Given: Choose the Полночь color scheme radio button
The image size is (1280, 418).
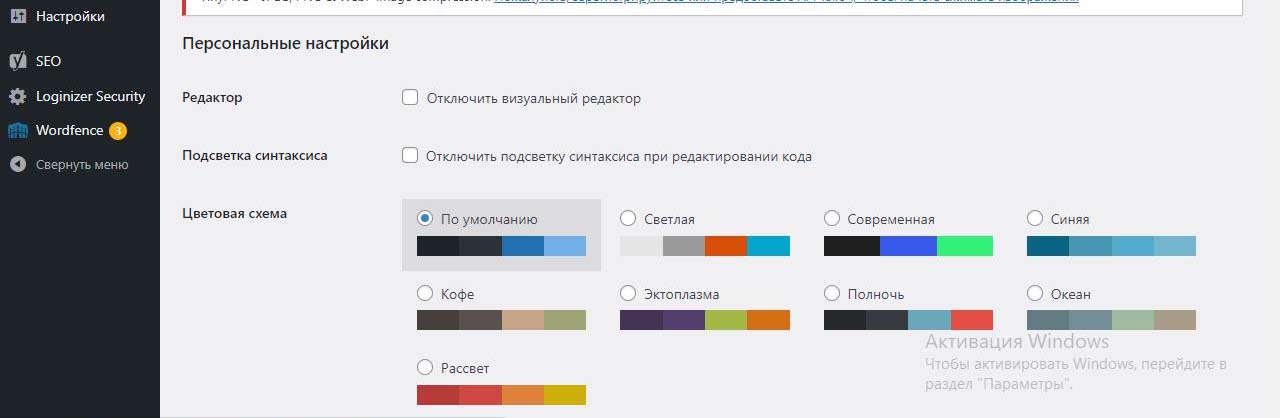Looking at the screenshot, I should (832, 294).
